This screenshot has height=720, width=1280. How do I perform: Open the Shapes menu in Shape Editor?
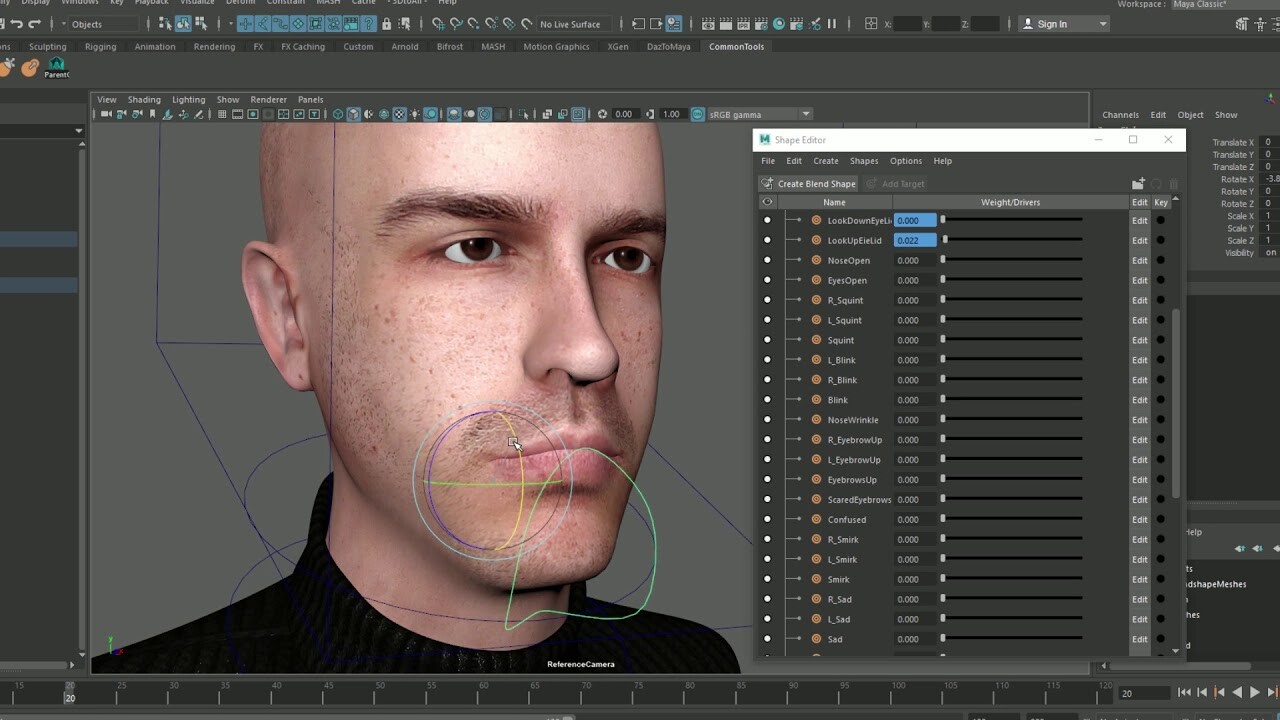point(864,161)
